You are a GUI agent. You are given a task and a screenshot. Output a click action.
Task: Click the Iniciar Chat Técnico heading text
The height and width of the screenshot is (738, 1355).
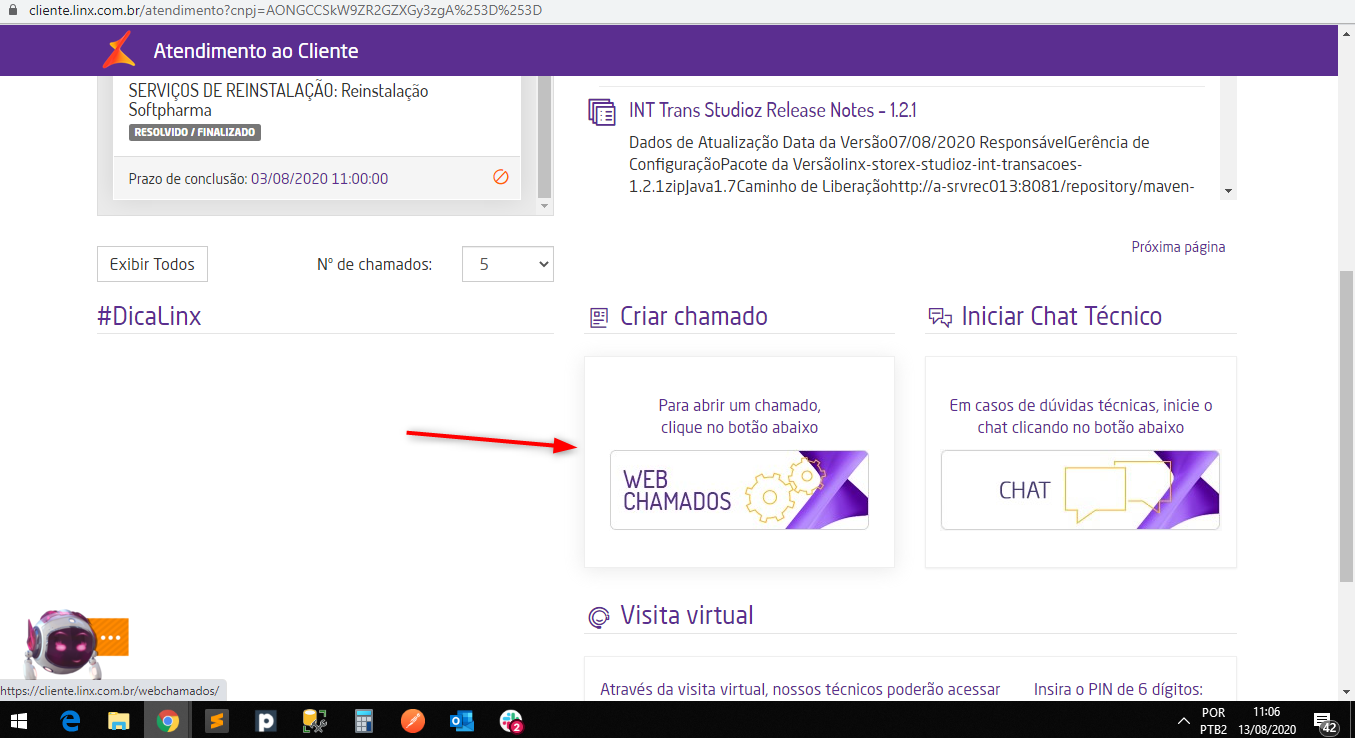[x=1062, y=317]
